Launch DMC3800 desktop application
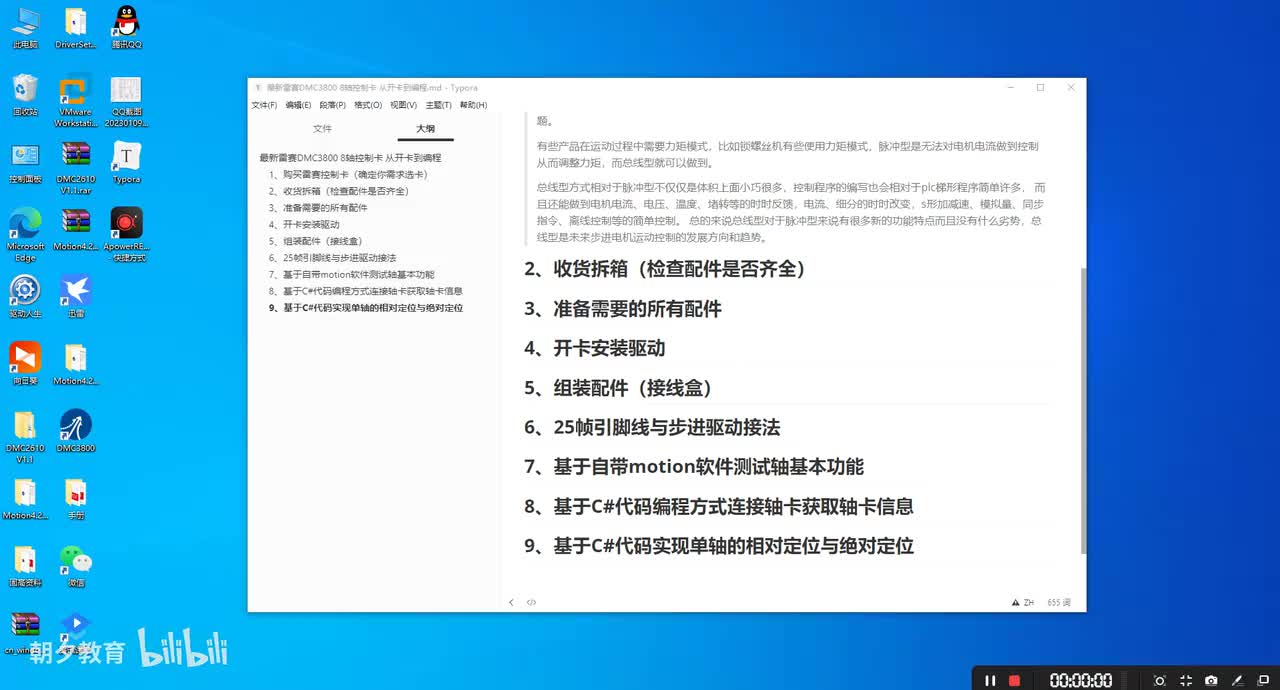 coord(75,431)
